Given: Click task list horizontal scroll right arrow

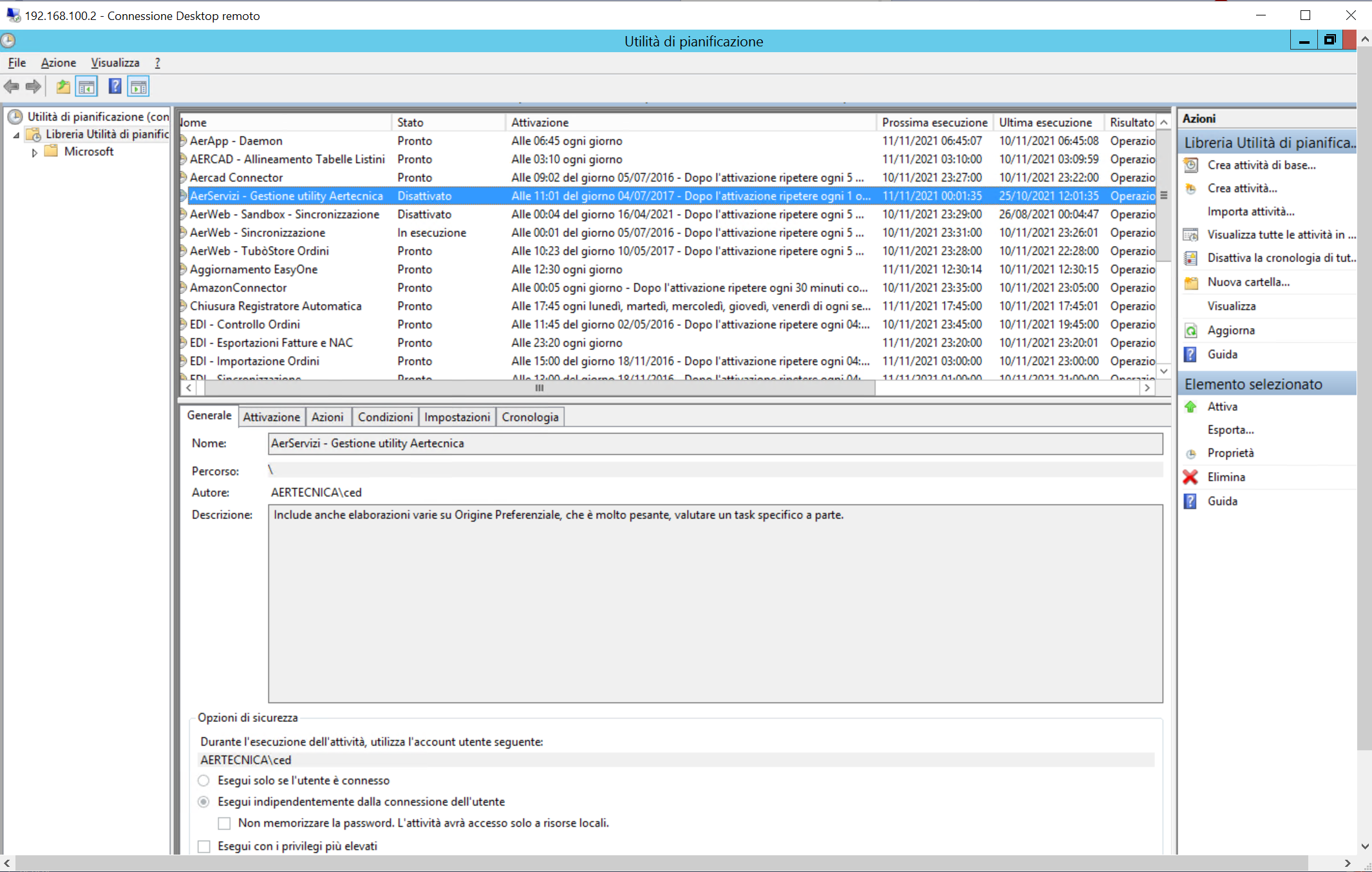Looking at the screenshot, I should pos(1147,388).
